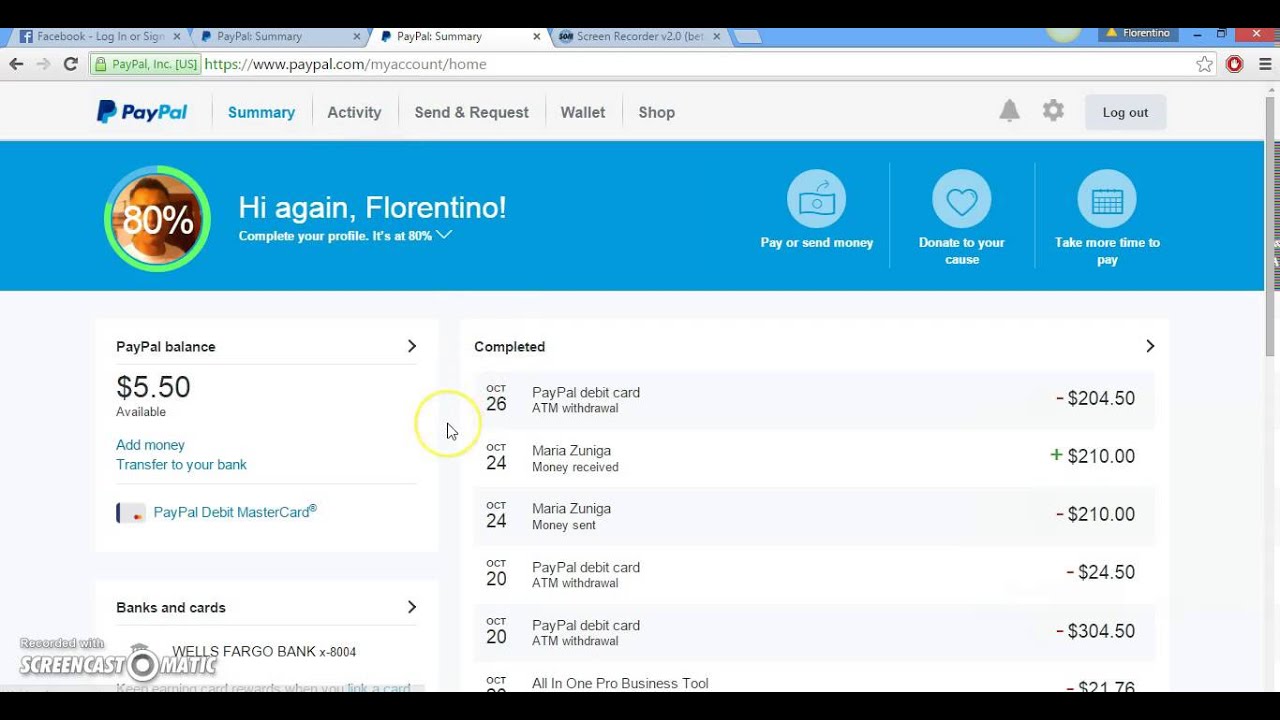The height and width of the screenshot is (720, 1280).
Task: Open PayPal Debit MasterCard link
Action: point(235,512)
